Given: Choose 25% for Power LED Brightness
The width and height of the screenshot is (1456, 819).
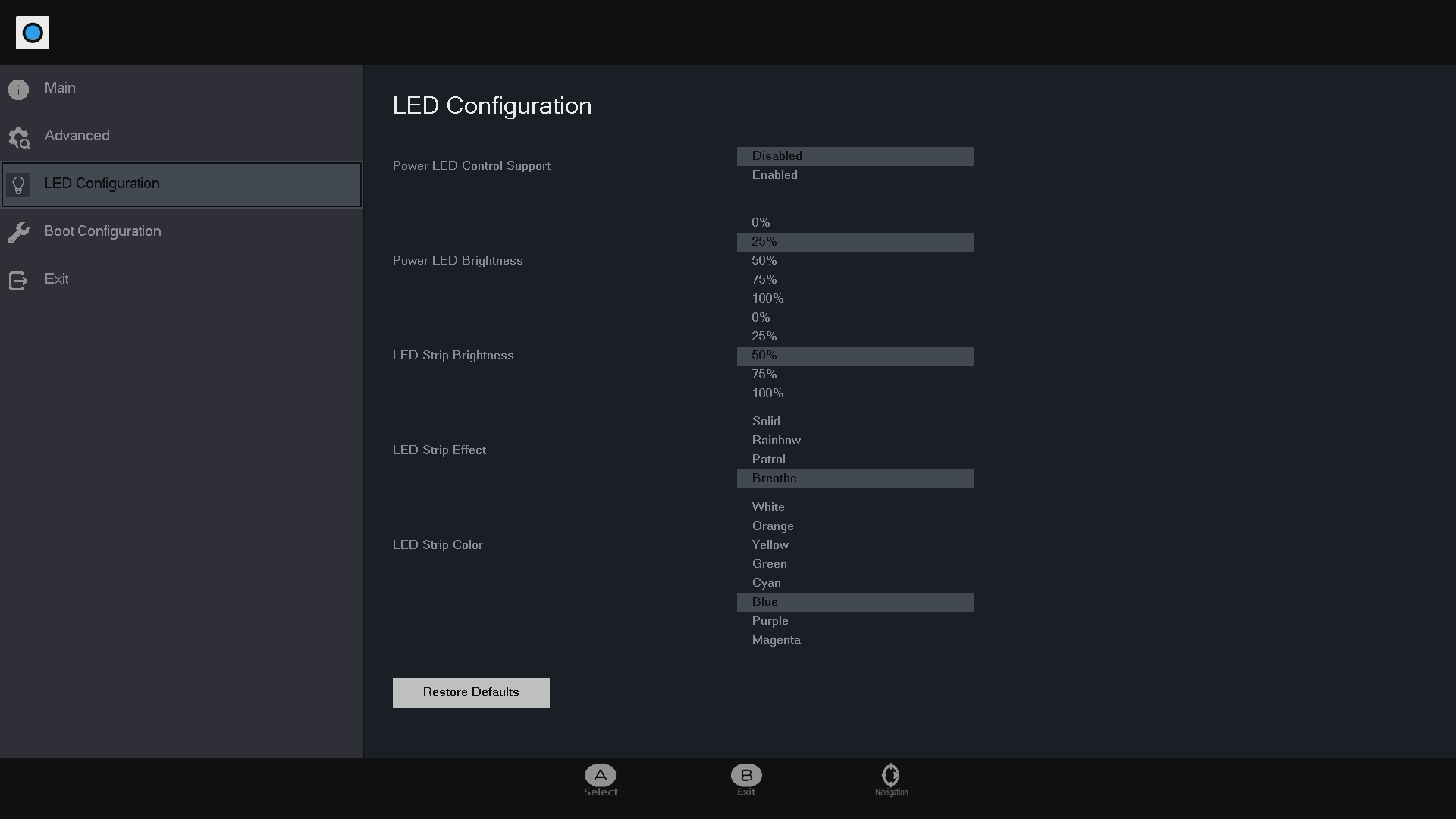Looking at the screenshot, I should pyautogui.click(x=855, y=242).
